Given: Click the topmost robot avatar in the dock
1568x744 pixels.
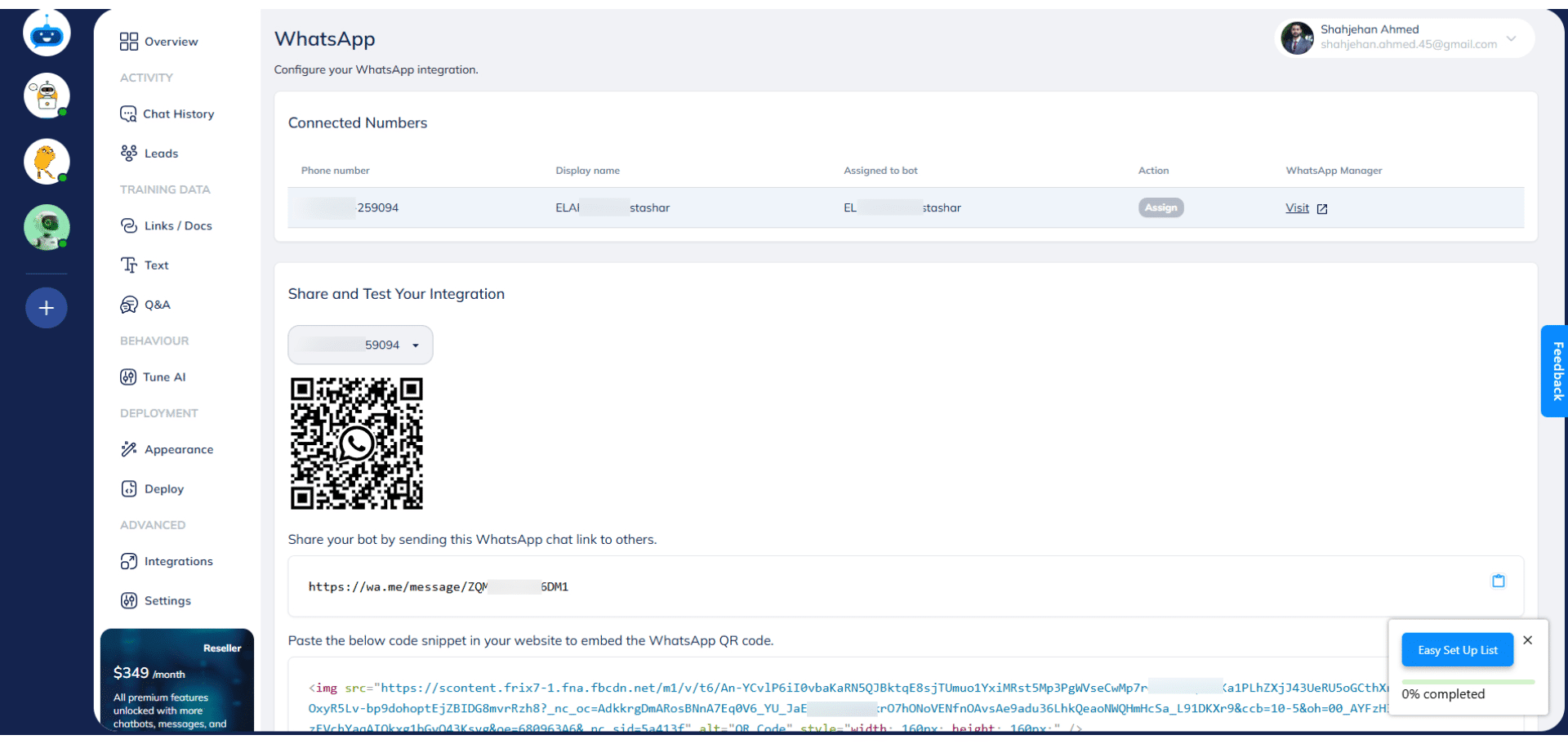Looking at the screenshot, I should pos(47,33).
